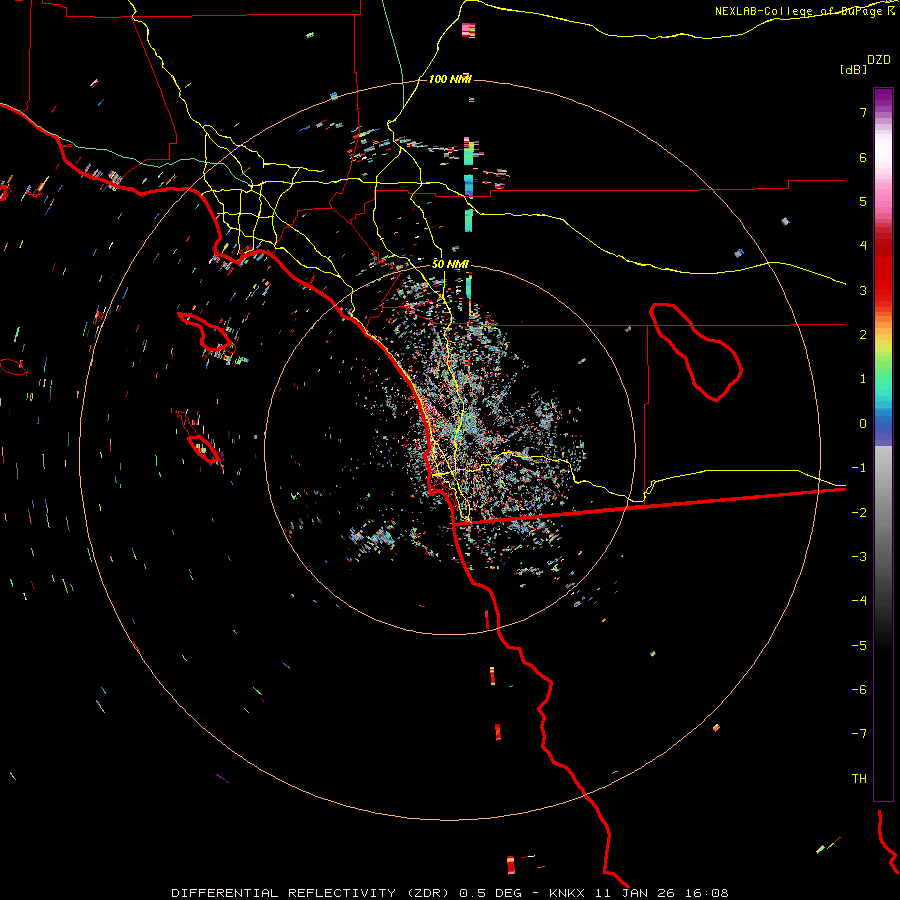Viewport: 900px width, 900px height.
Task: Click the "16:08" time stamp
Action: 707,893
